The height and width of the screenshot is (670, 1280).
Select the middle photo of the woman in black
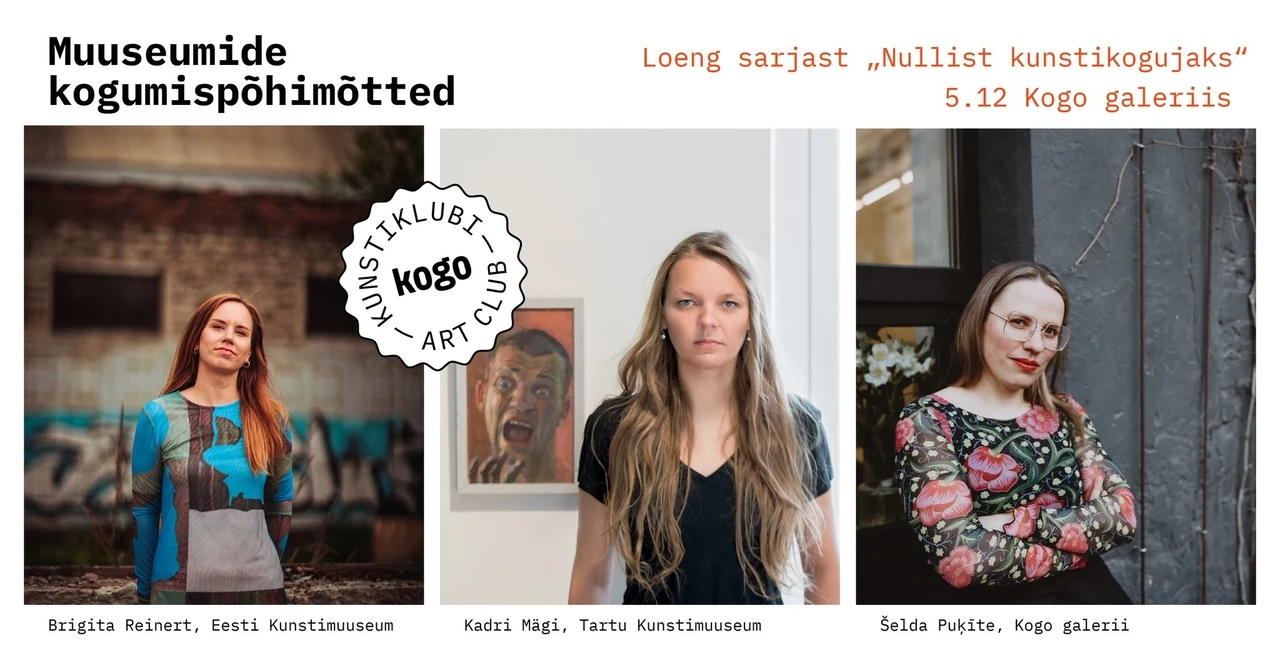pyautogui.click(x=640, y=365)
